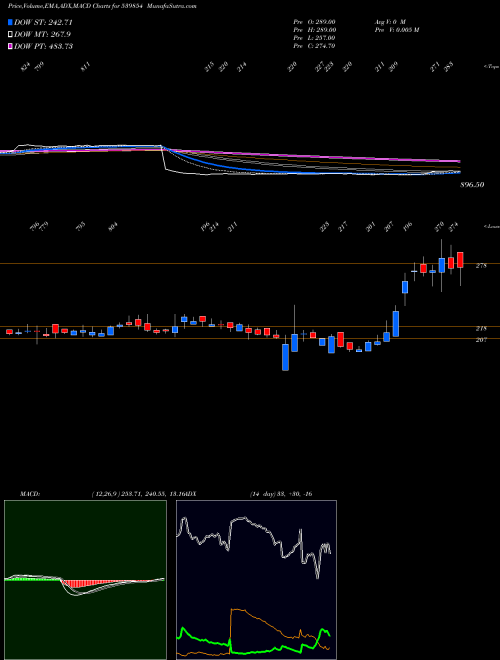The width and height of the screenshot is (500, 660).
Task: Open the green MACD histogram panel
Action: coord(85,580)
